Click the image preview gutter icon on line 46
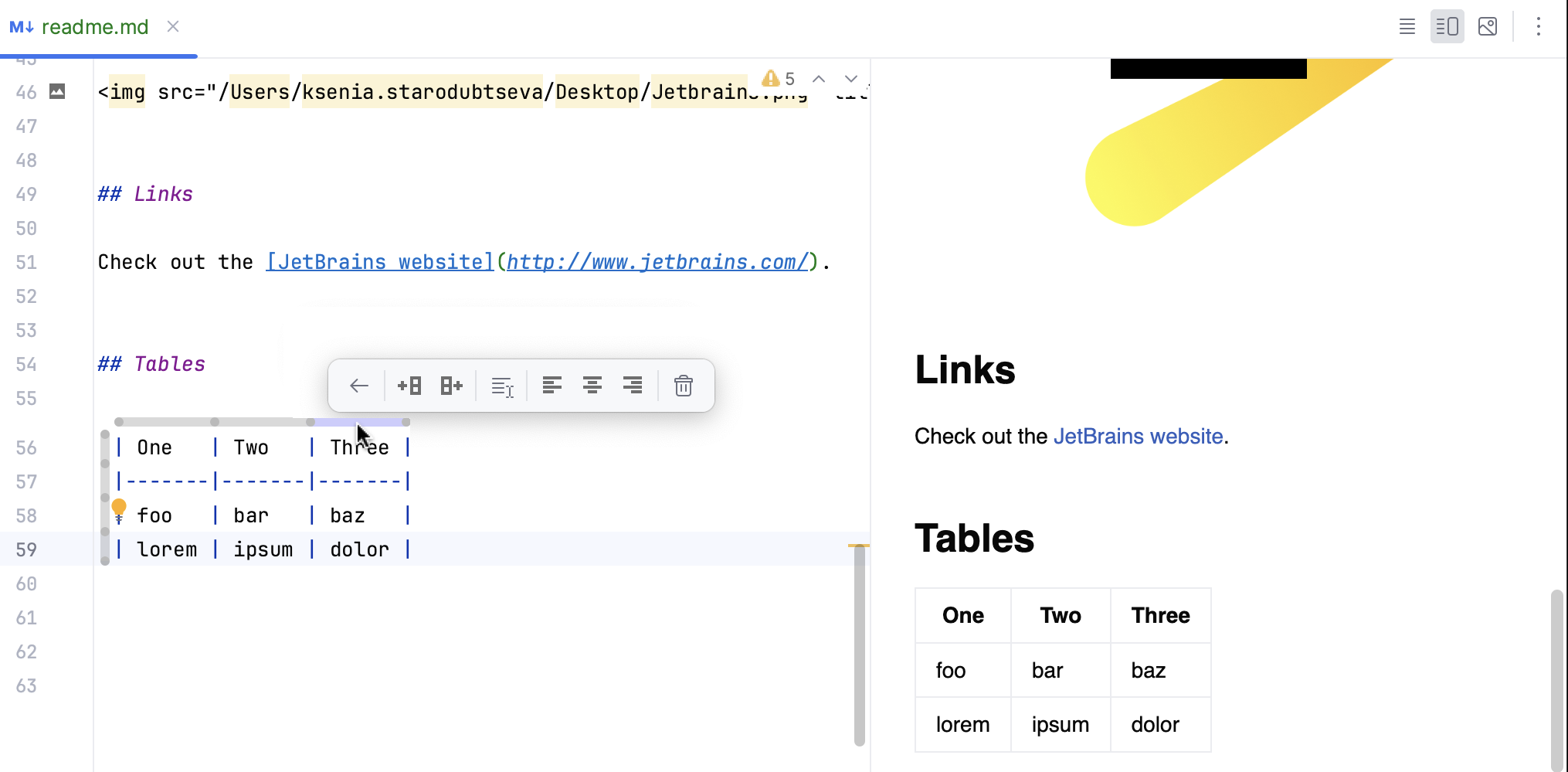Viewport: 1568px width, 772px height. click(x=57, y=91)
